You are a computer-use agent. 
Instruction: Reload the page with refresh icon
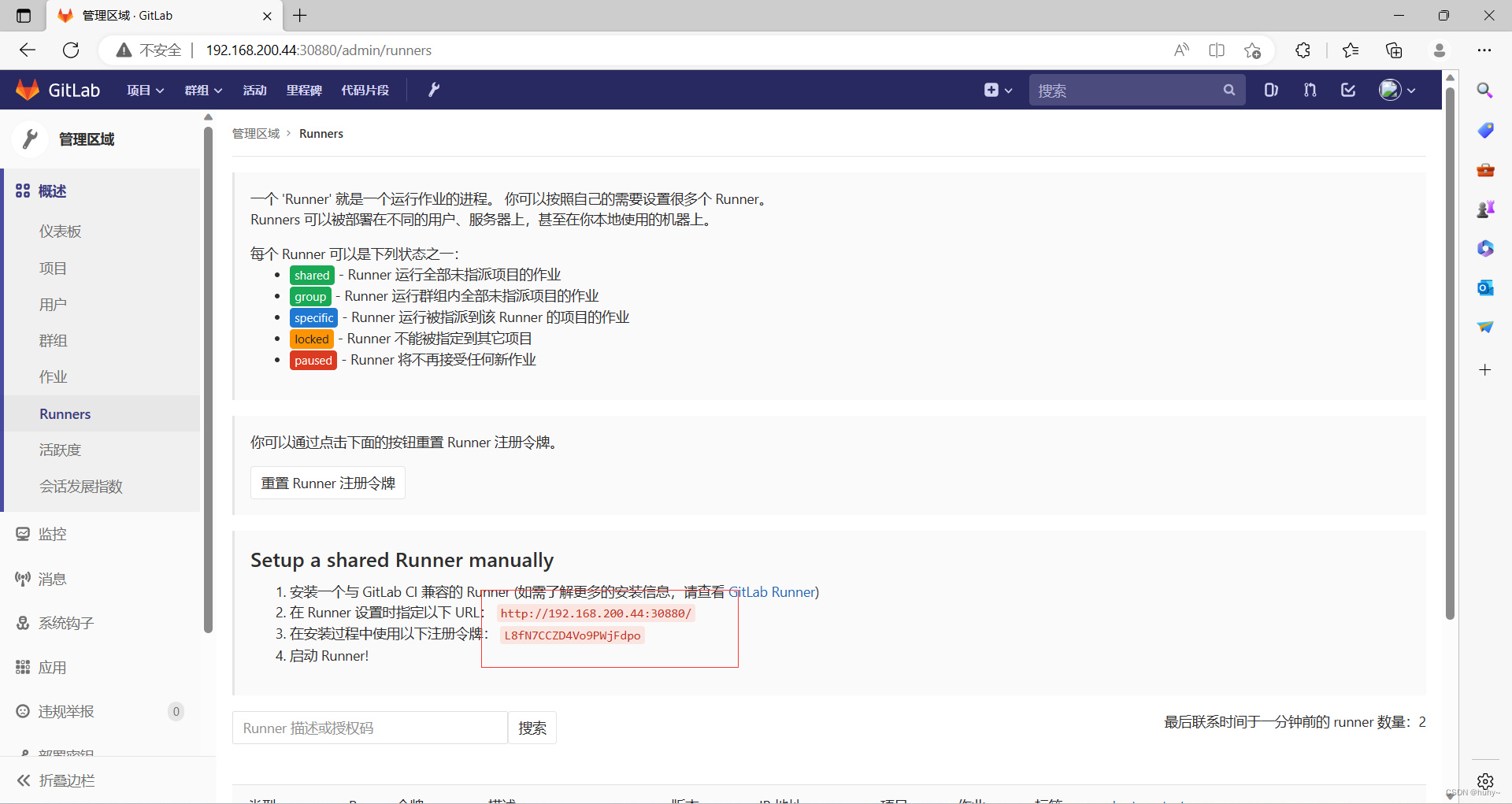click(71, 50)
